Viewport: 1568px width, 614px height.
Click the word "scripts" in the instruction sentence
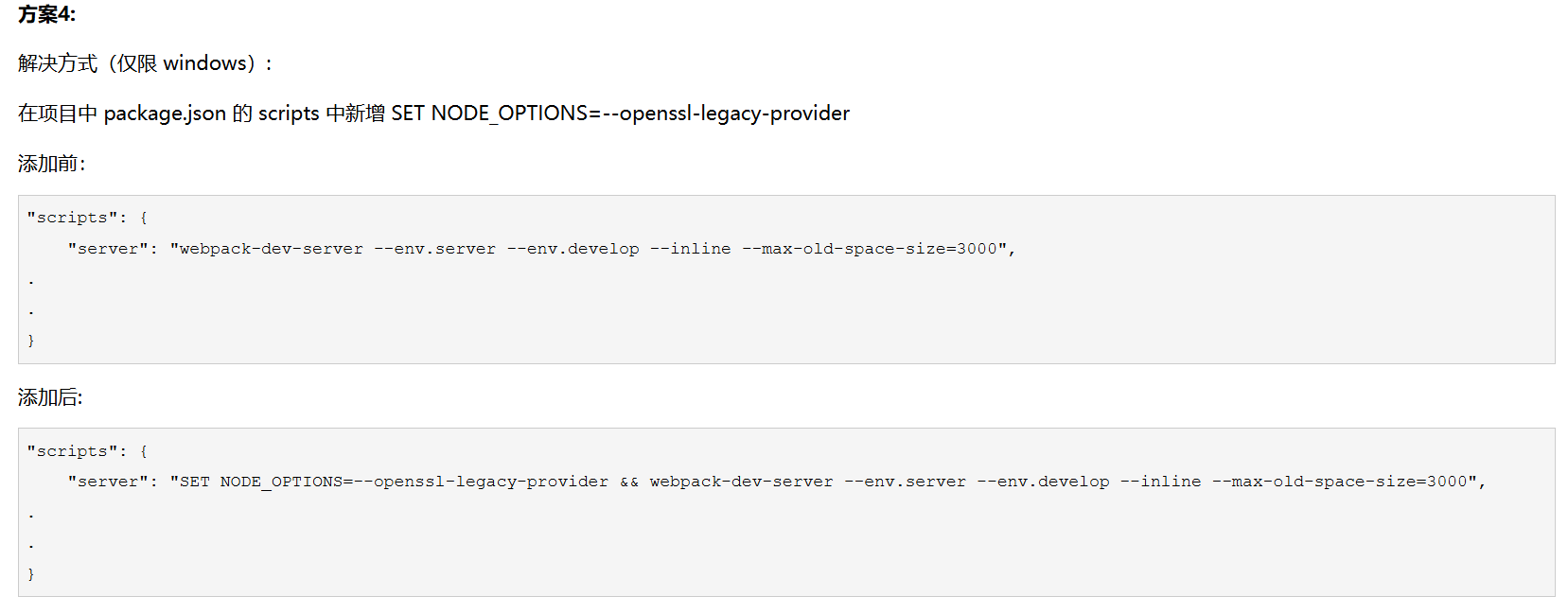click(x=289, y=114)
